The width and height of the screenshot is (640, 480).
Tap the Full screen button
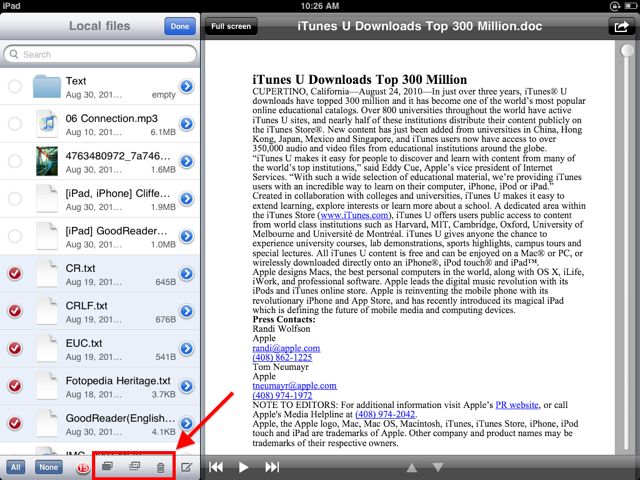[231, 27]
